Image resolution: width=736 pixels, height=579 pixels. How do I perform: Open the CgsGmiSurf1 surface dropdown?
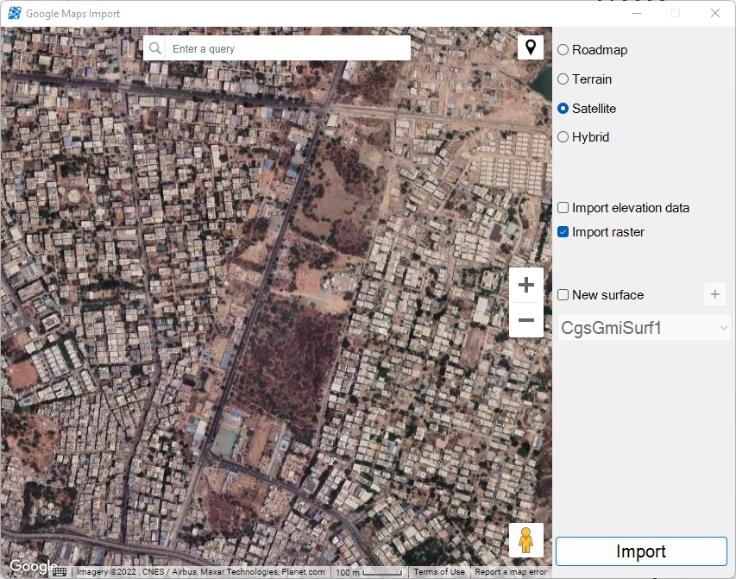tap(644, 328)
